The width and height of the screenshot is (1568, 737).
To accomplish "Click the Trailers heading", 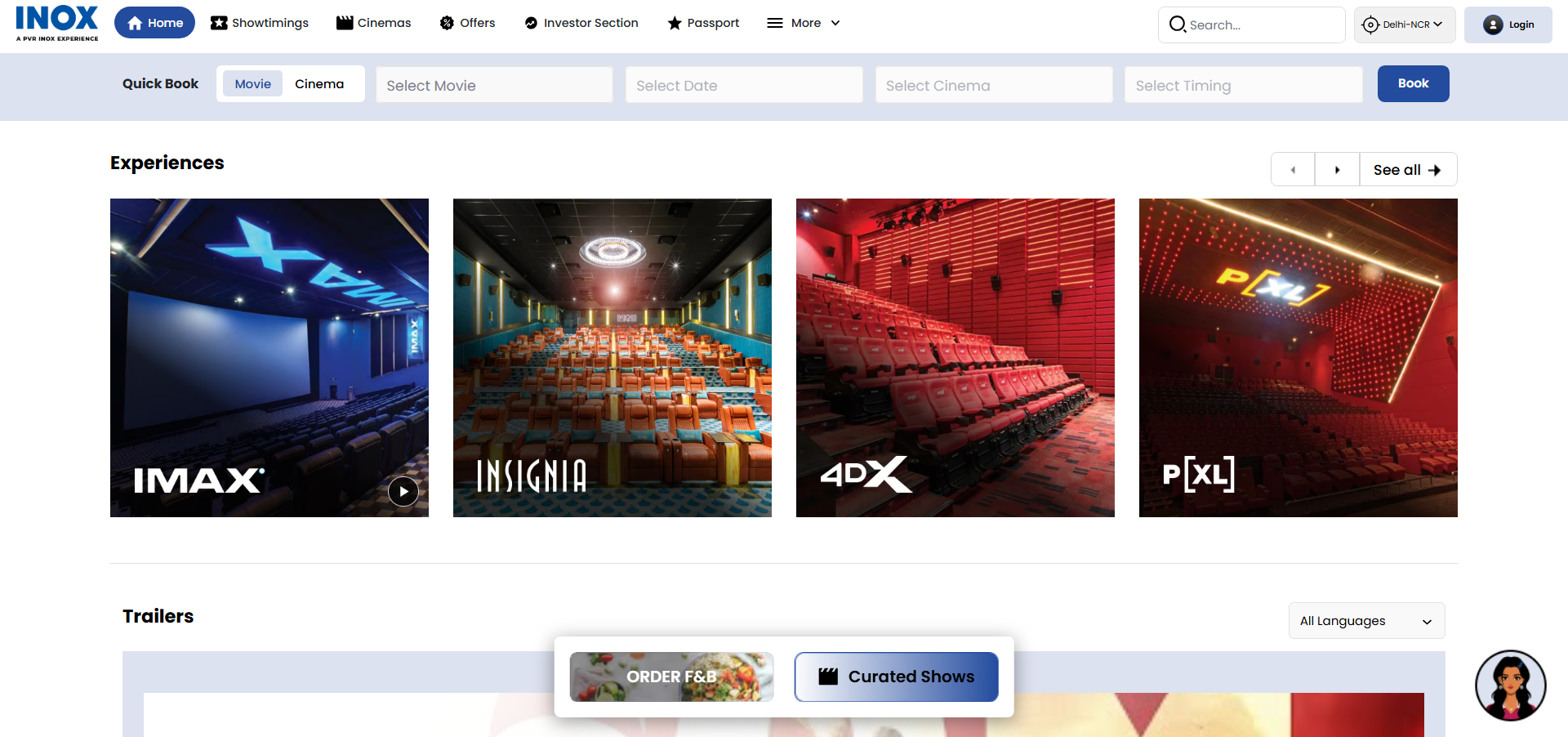I will coord(158,616).
